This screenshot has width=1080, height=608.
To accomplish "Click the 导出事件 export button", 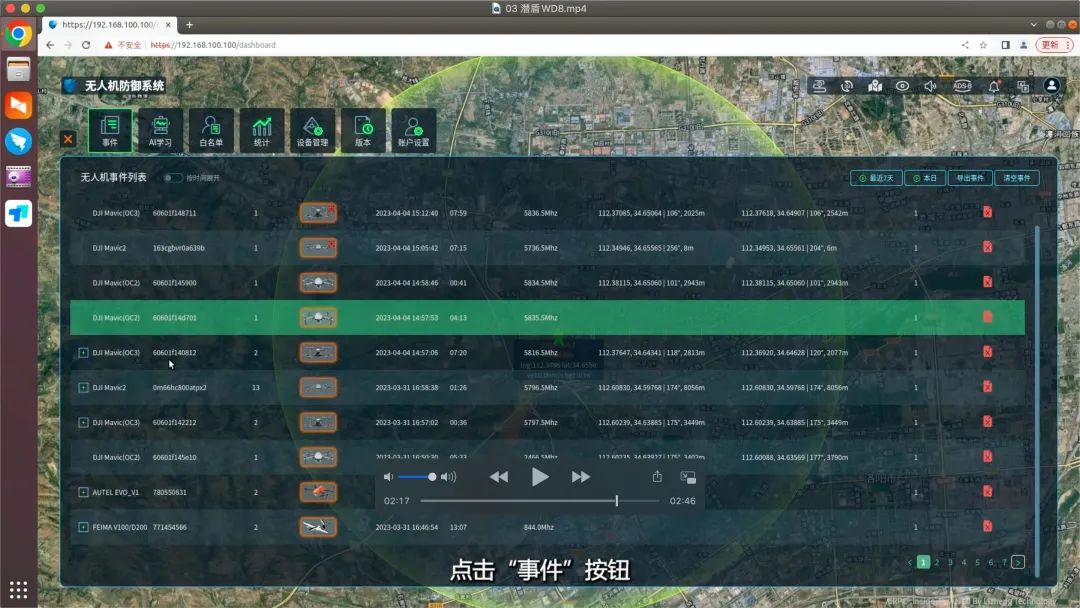I will click(970, 178).
